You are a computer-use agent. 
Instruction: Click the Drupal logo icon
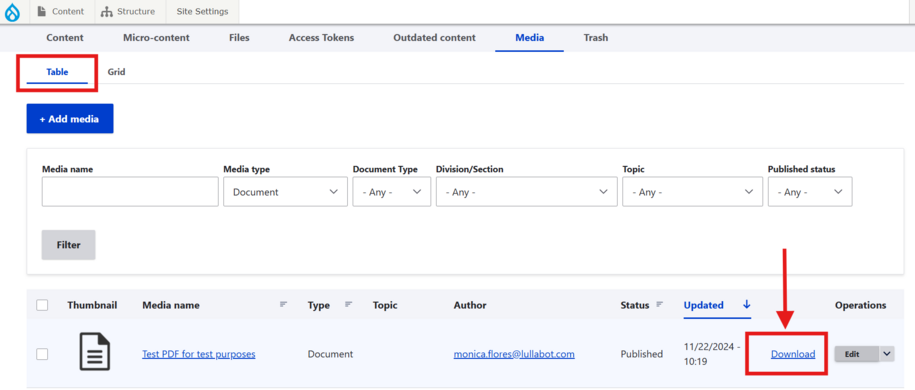[12, 12]
